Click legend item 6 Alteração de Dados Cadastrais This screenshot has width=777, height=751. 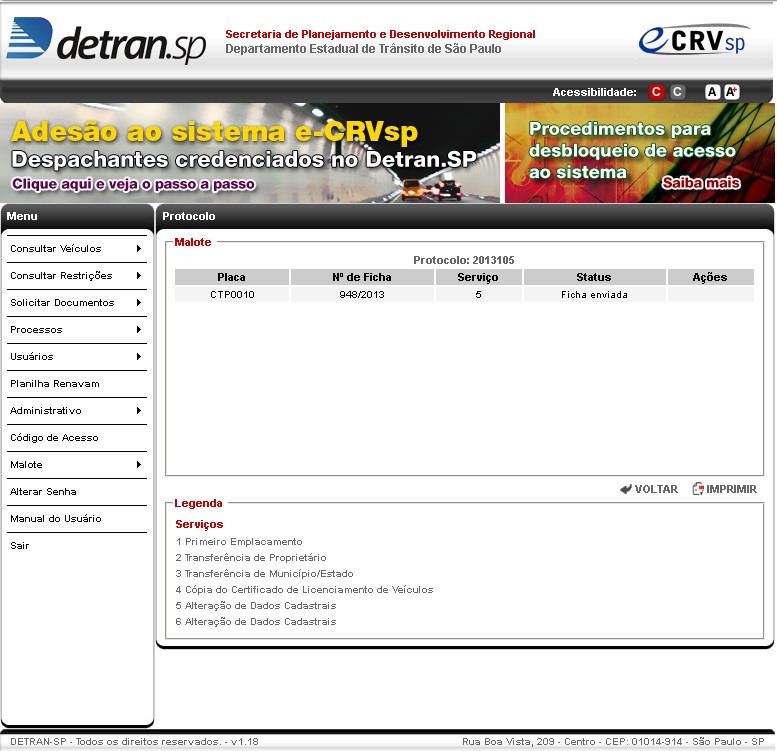256,622
